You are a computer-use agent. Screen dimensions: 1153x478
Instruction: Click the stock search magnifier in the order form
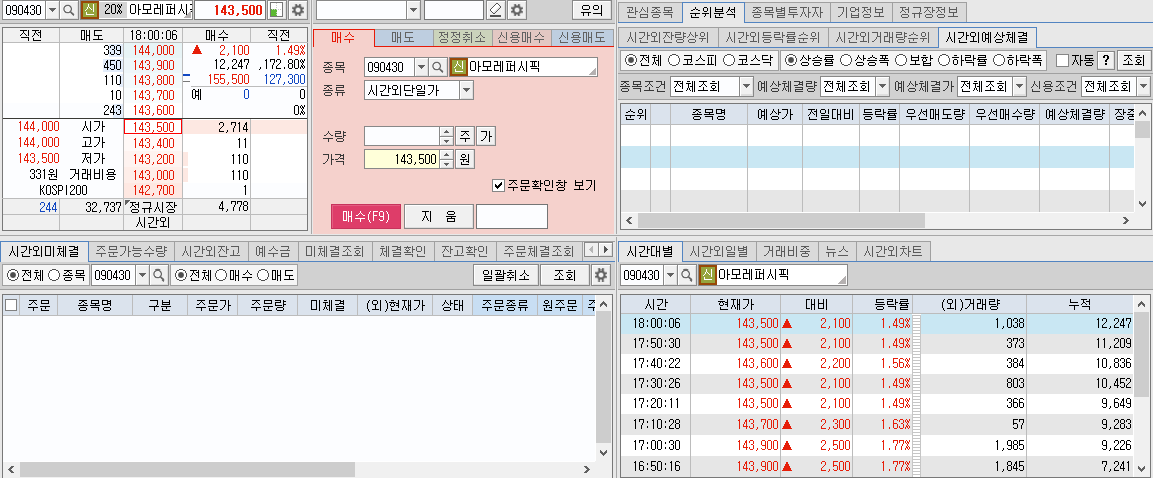(438, 67)
